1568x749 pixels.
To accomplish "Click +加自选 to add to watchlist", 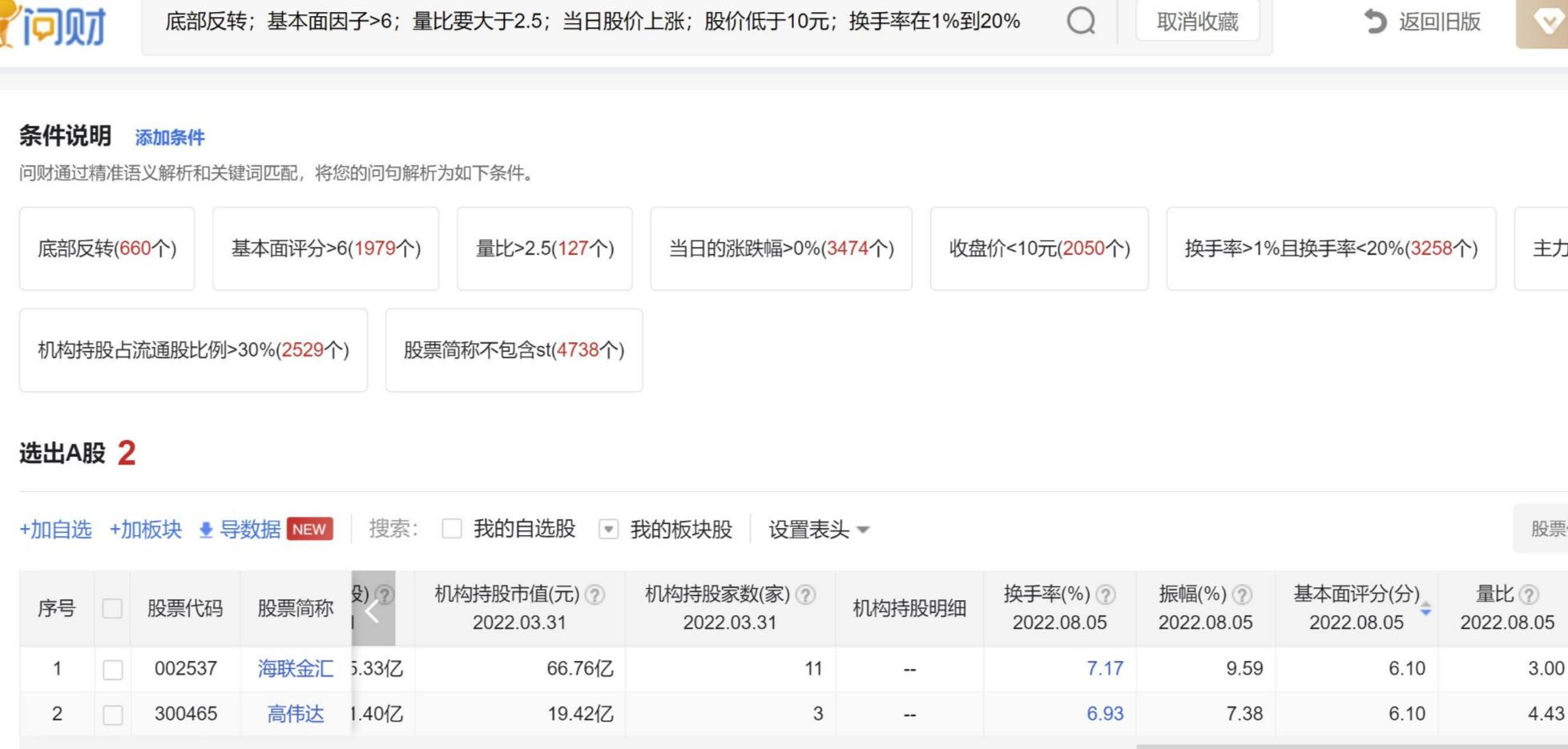I will (x=55, y=530).
